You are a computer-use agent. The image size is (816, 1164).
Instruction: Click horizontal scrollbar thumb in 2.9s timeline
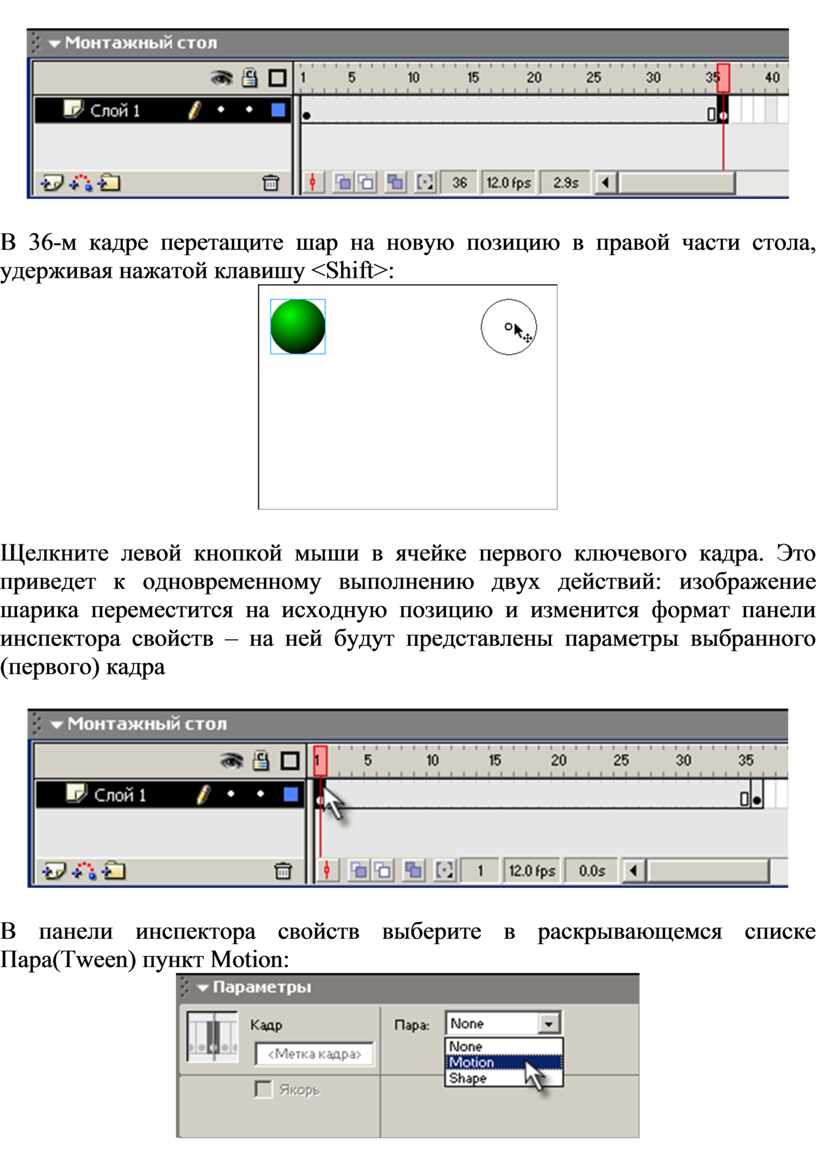[676, 182]
